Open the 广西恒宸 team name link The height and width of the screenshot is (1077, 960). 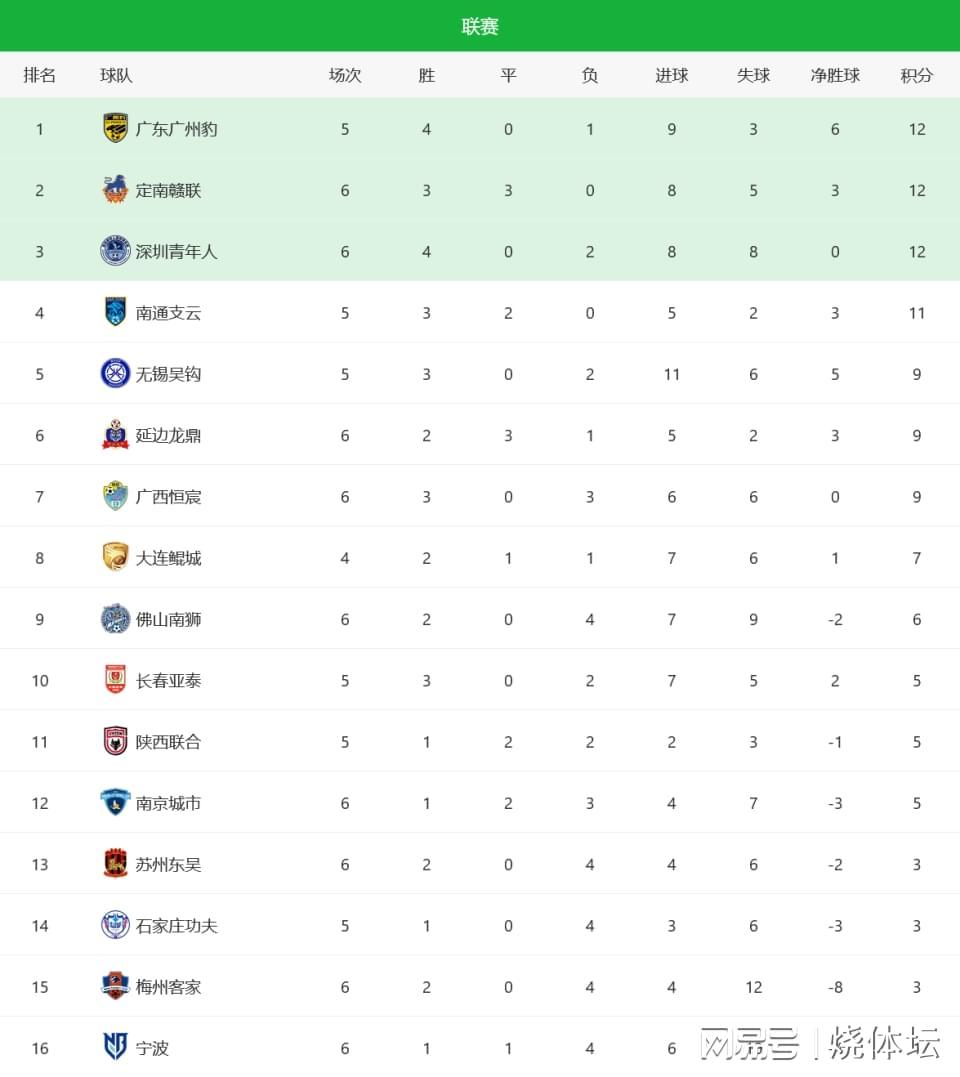(x=168, y=497)
